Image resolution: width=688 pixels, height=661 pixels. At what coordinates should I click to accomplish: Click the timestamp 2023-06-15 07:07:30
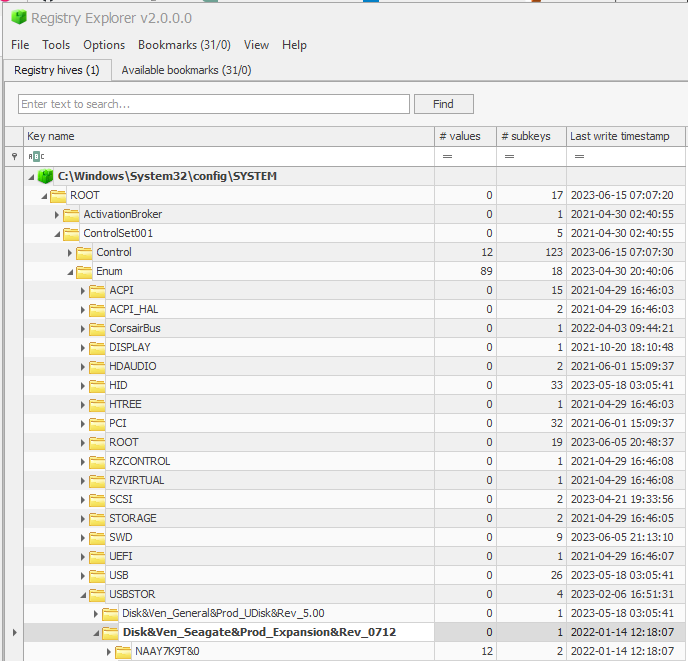point(622,252)
